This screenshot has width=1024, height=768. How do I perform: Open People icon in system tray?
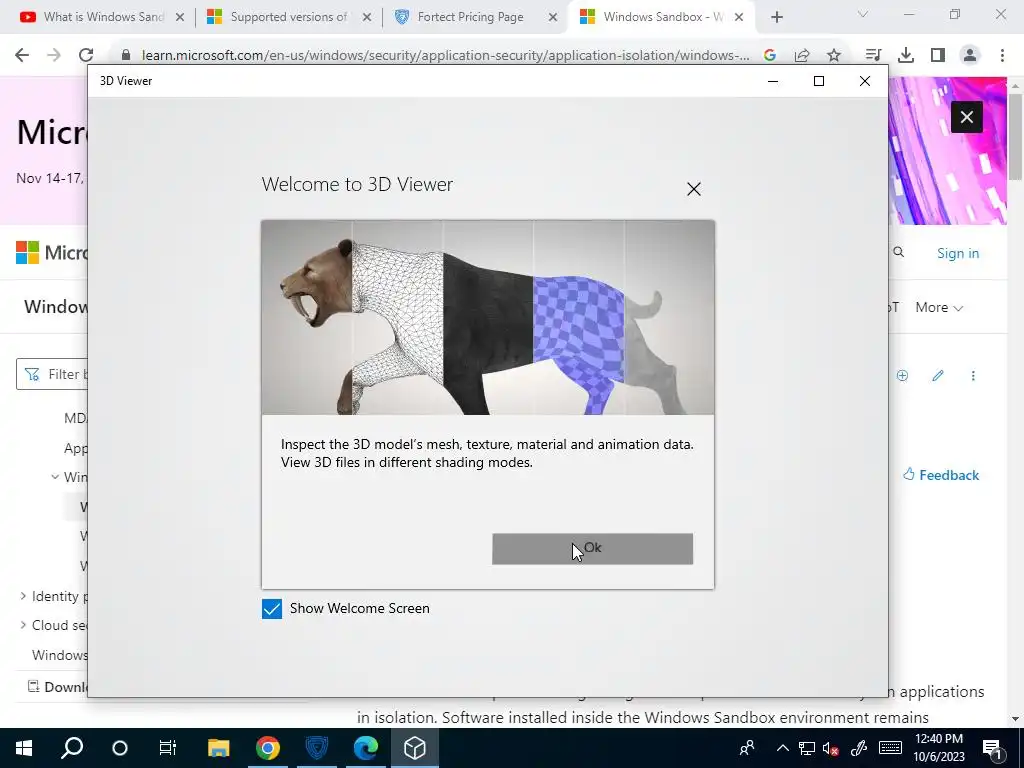(747, 748)
